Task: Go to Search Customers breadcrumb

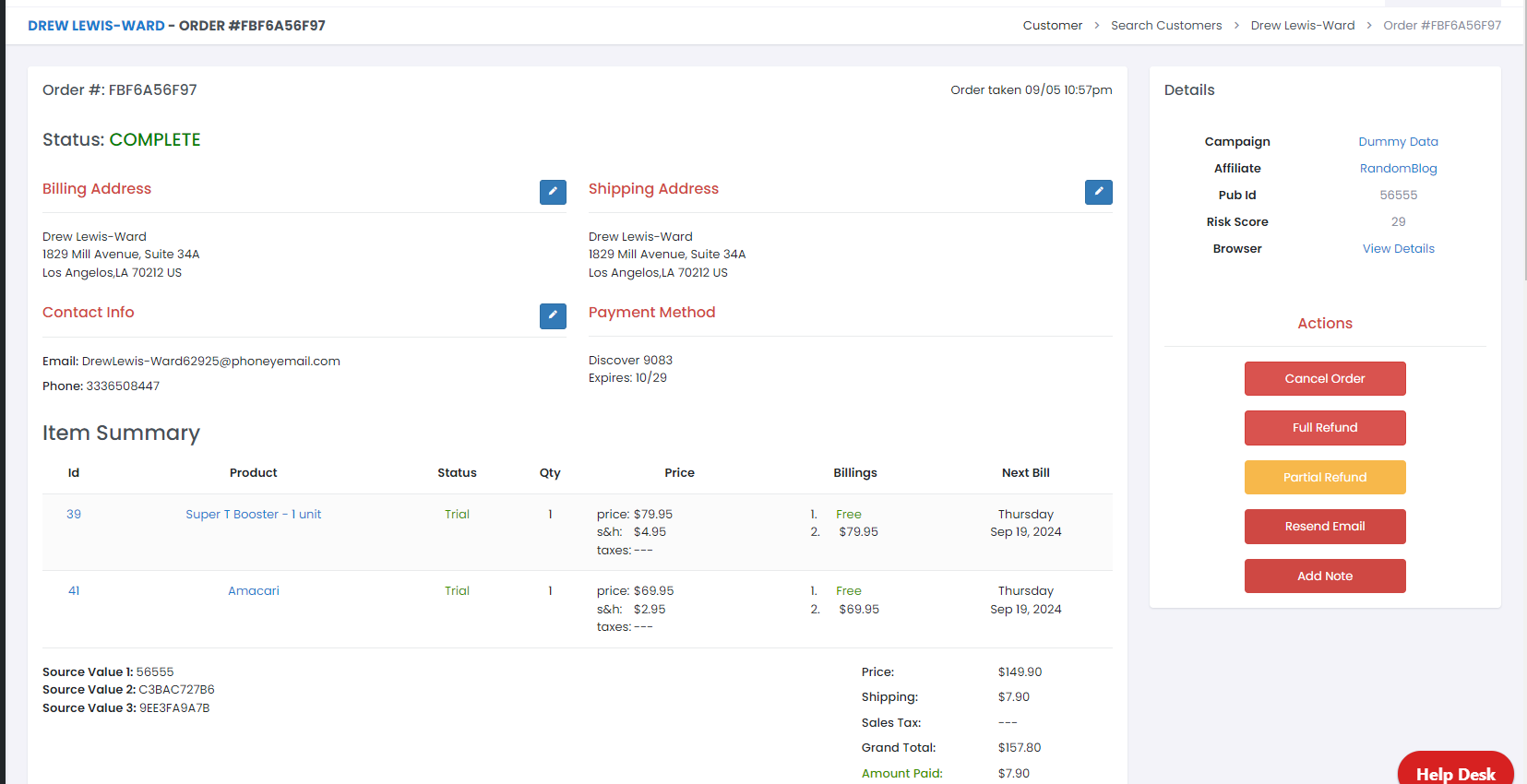Action: tap(1165, 26)
